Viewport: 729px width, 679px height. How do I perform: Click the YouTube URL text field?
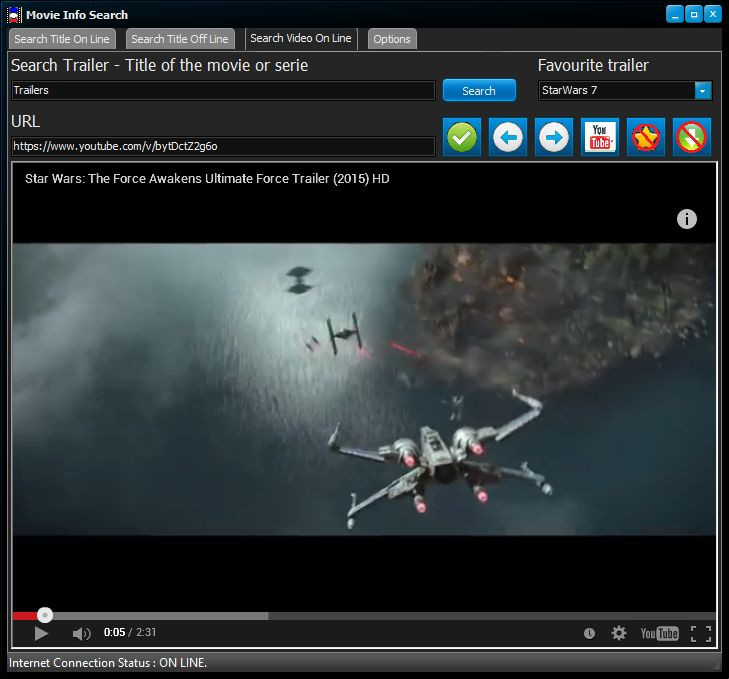click(223, 146)
